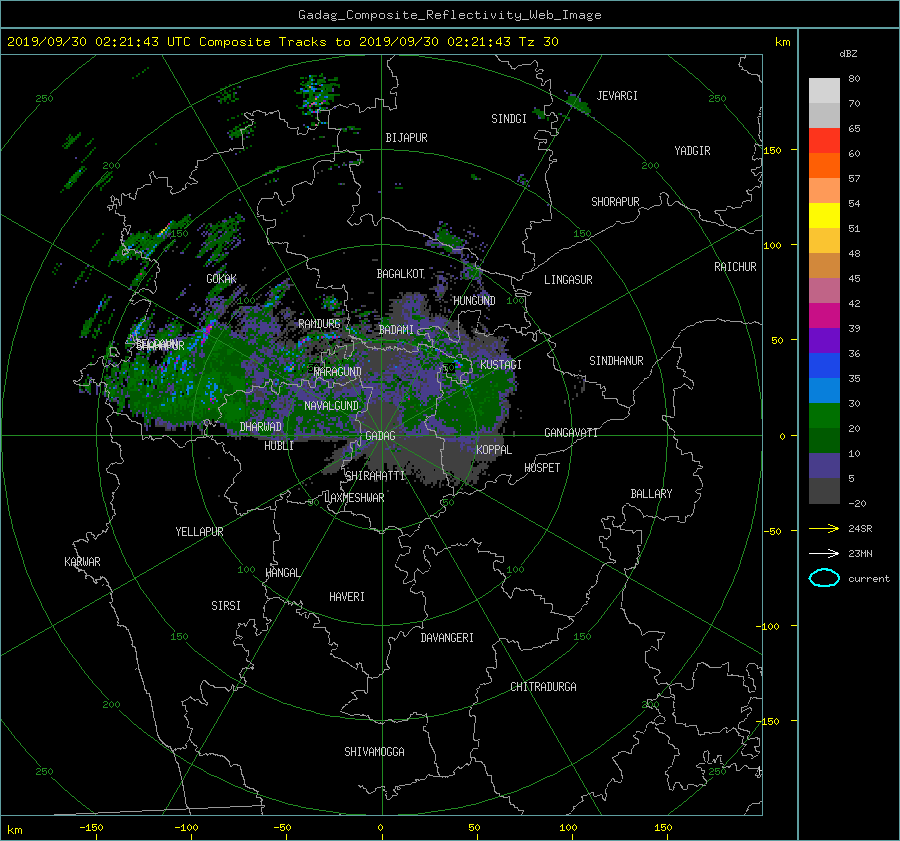Click the NAVALGUND city label
This screenshot has width=900, height=841.
(331, 406)
